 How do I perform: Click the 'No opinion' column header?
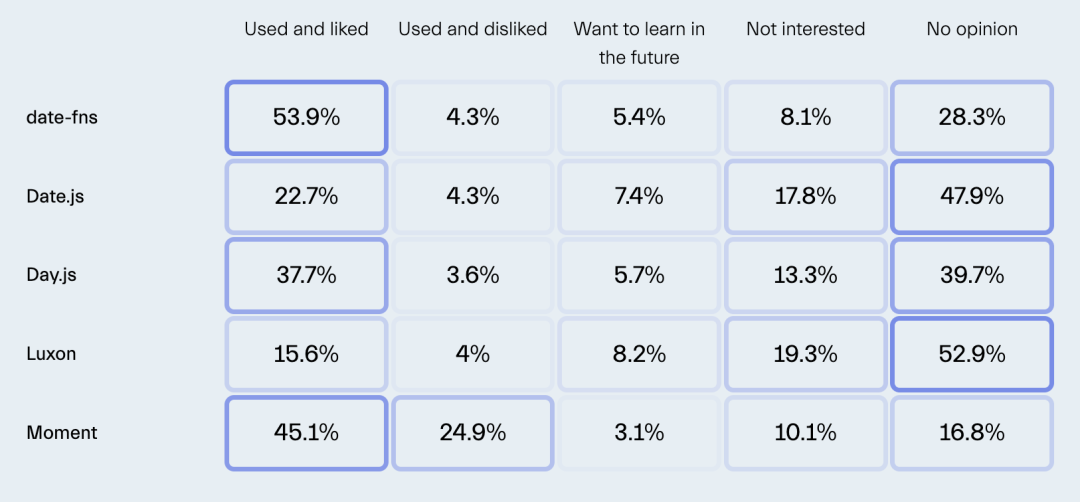point(971,29)
